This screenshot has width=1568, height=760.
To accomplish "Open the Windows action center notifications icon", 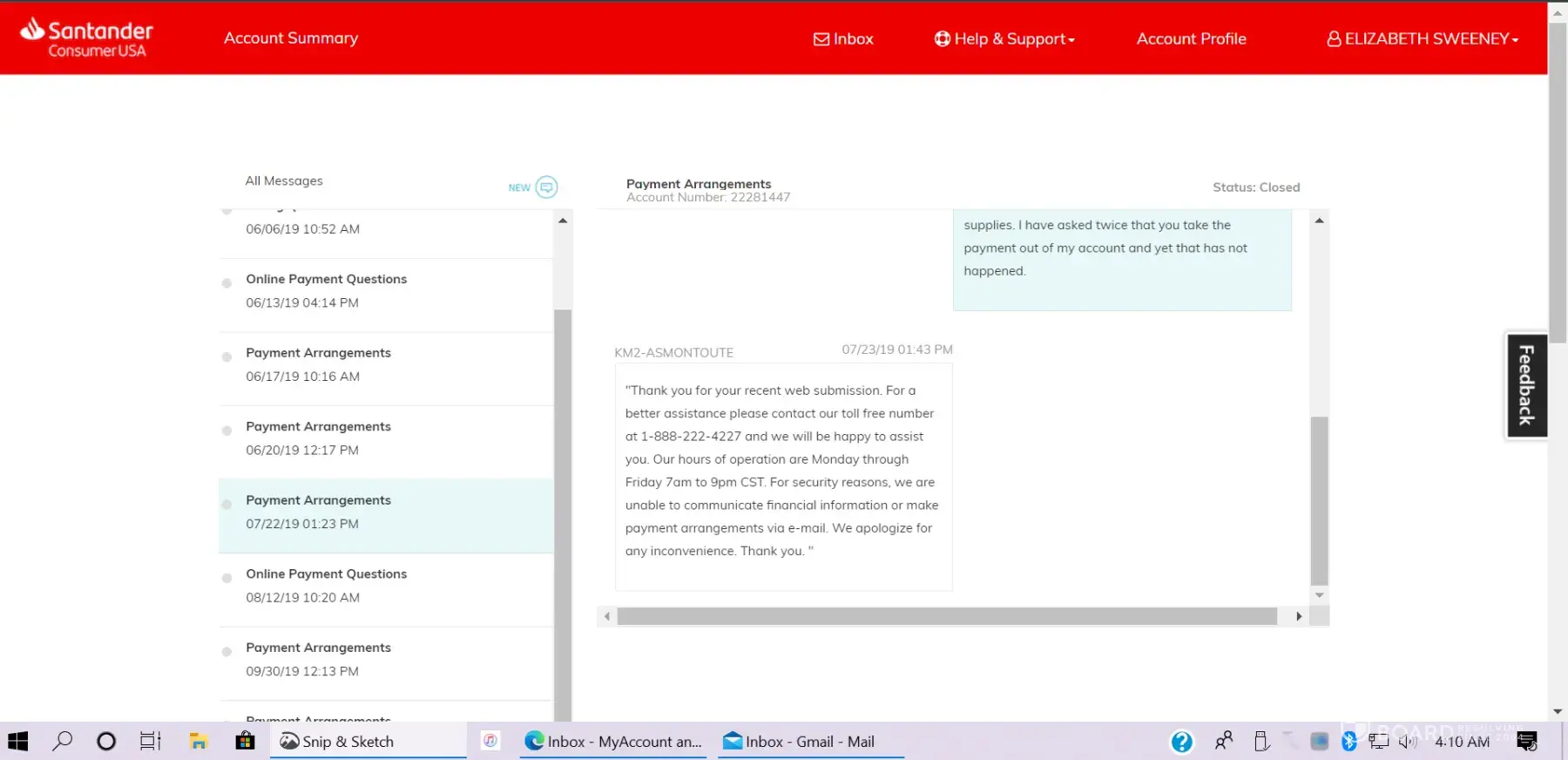I will (x=1526, y=742).
